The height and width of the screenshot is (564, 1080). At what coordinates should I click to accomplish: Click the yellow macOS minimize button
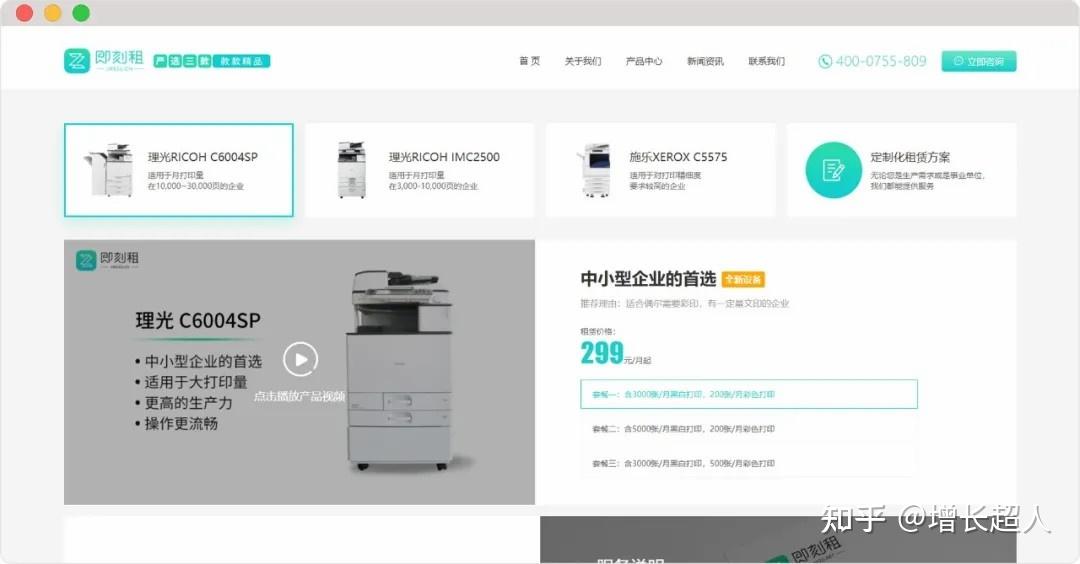point(52,13)
